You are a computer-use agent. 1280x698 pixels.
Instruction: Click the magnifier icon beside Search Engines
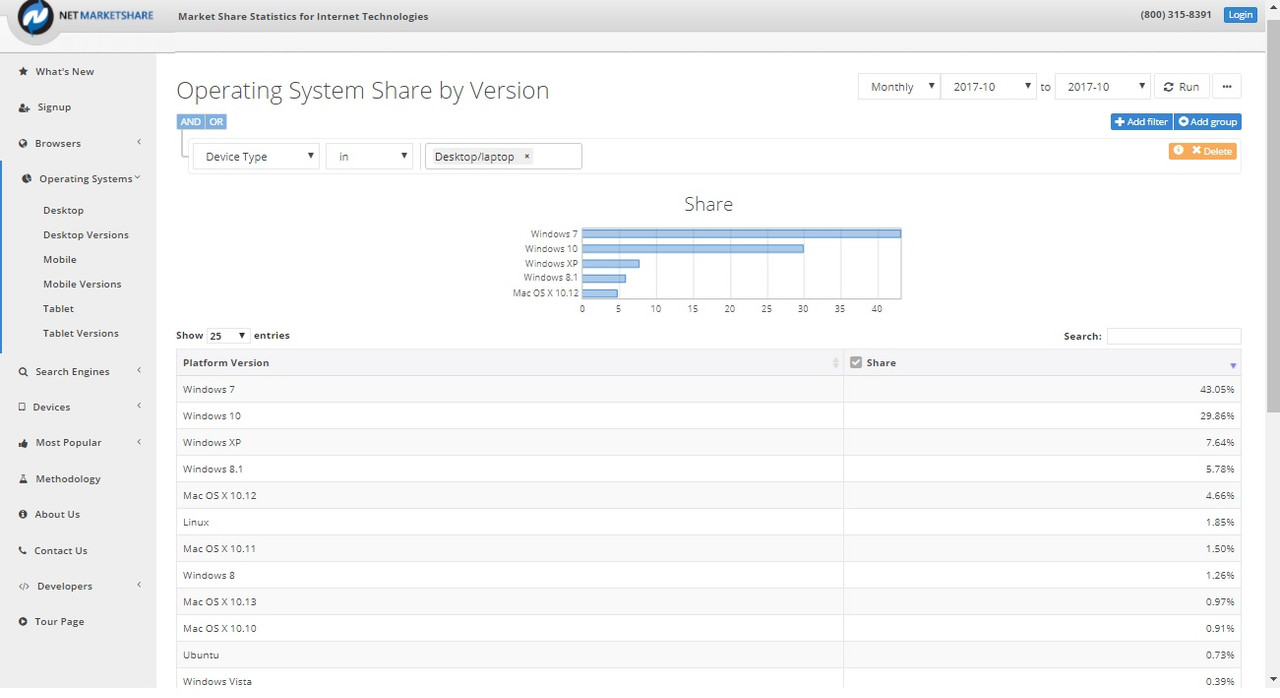click(24, 372)
